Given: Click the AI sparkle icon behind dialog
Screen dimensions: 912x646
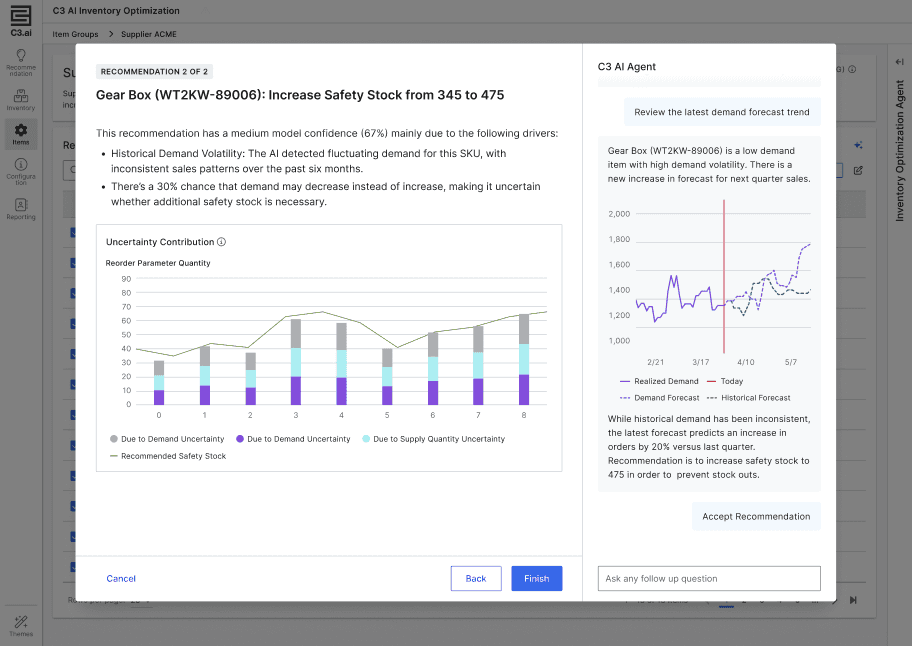Looking at the screenshot, I should [858, 145].
